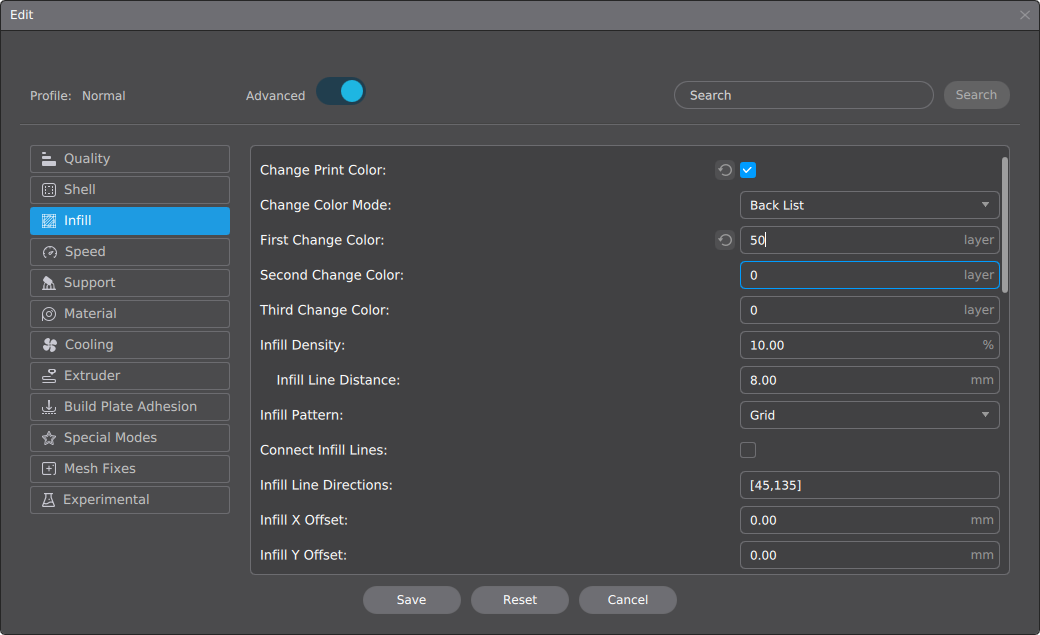
Task: Focus the Infill Density input field
Action: pyautogui.click(x=860, y=345)
